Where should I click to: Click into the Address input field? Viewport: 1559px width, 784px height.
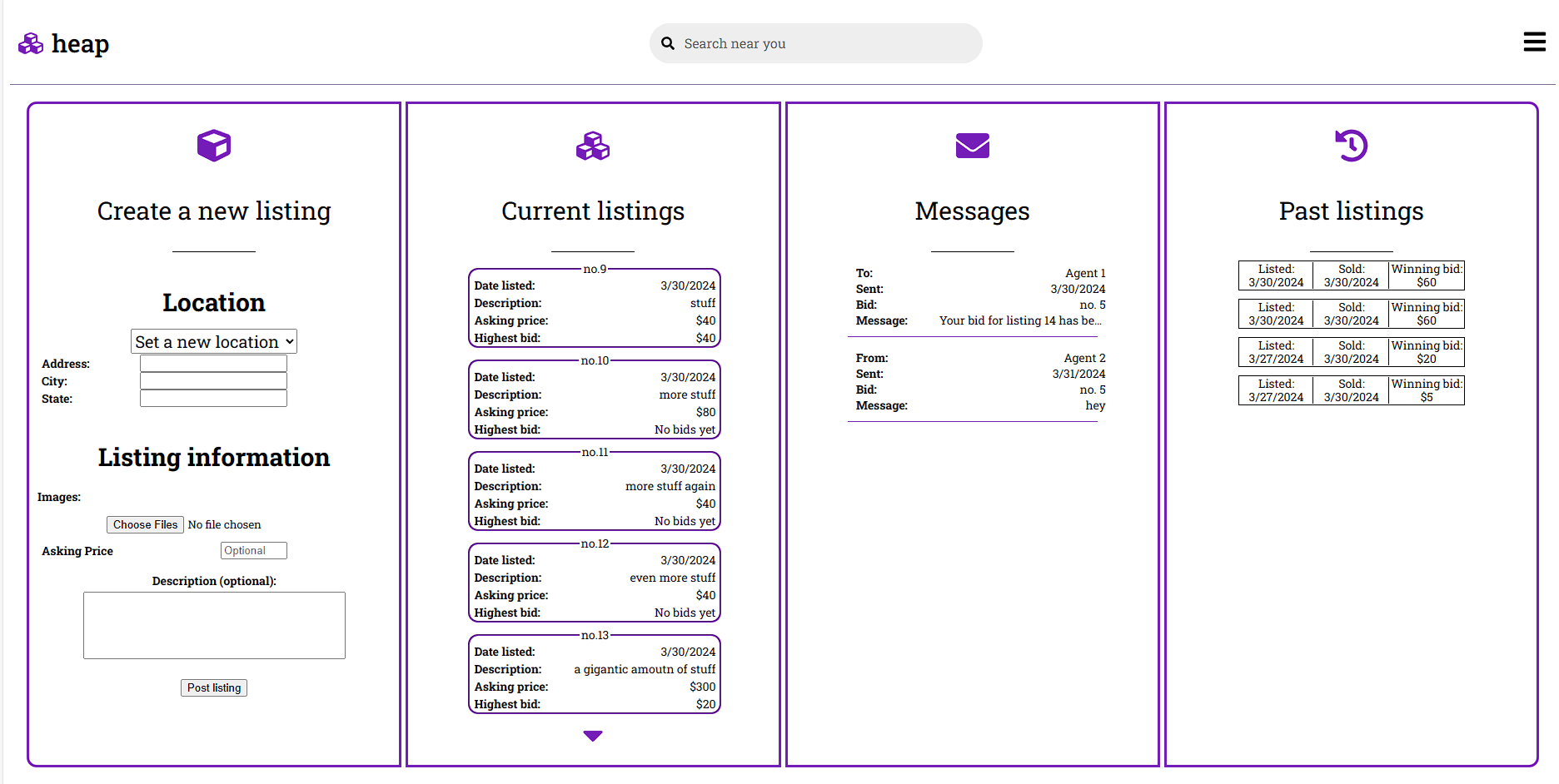(213, 364)
